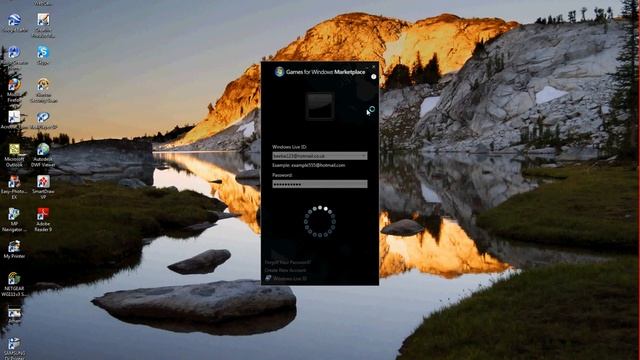Open the SmartDraw VP desktop shortcut
Viewport: 640px width, 360px height.
coord(43,187)
